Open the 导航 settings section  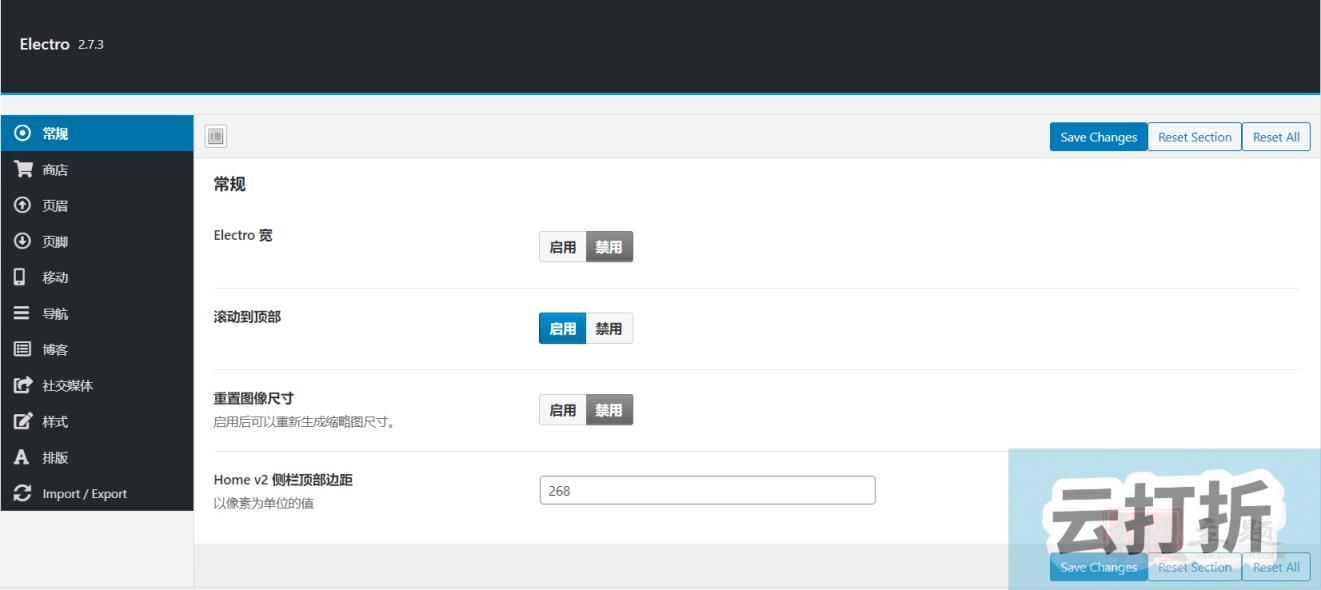tap(97, 314)
